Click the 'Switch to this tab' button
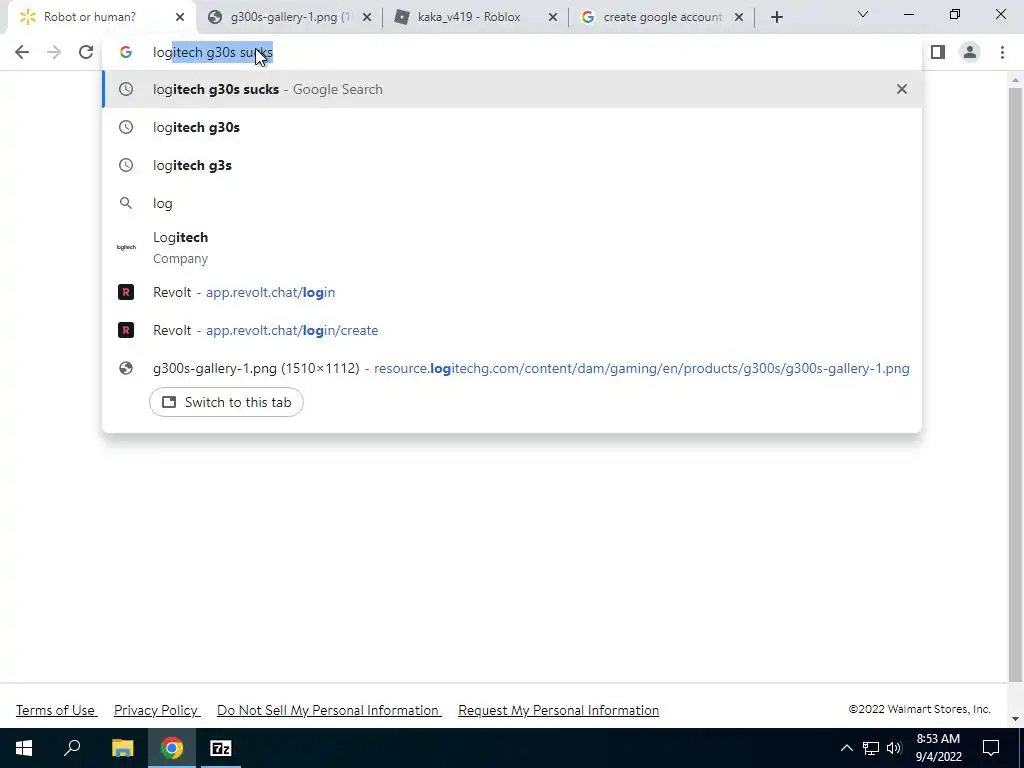The image size is (1024, 768). [226, 402]
